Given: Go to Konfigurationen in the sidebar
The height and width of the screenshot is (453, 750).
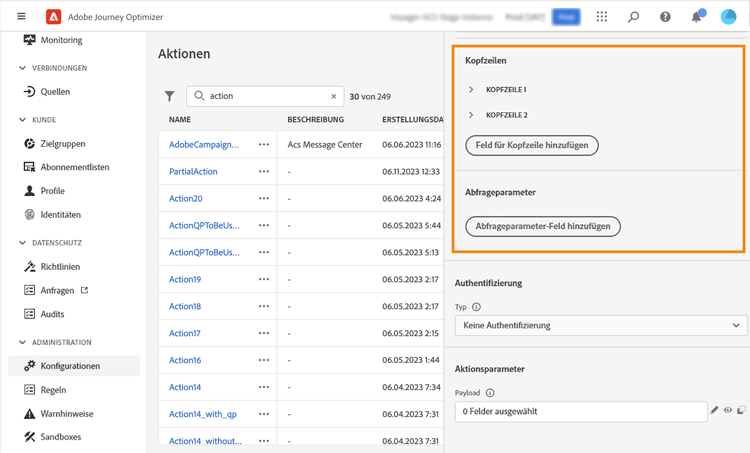Looking at the screenshot, I should click(70, 366).
